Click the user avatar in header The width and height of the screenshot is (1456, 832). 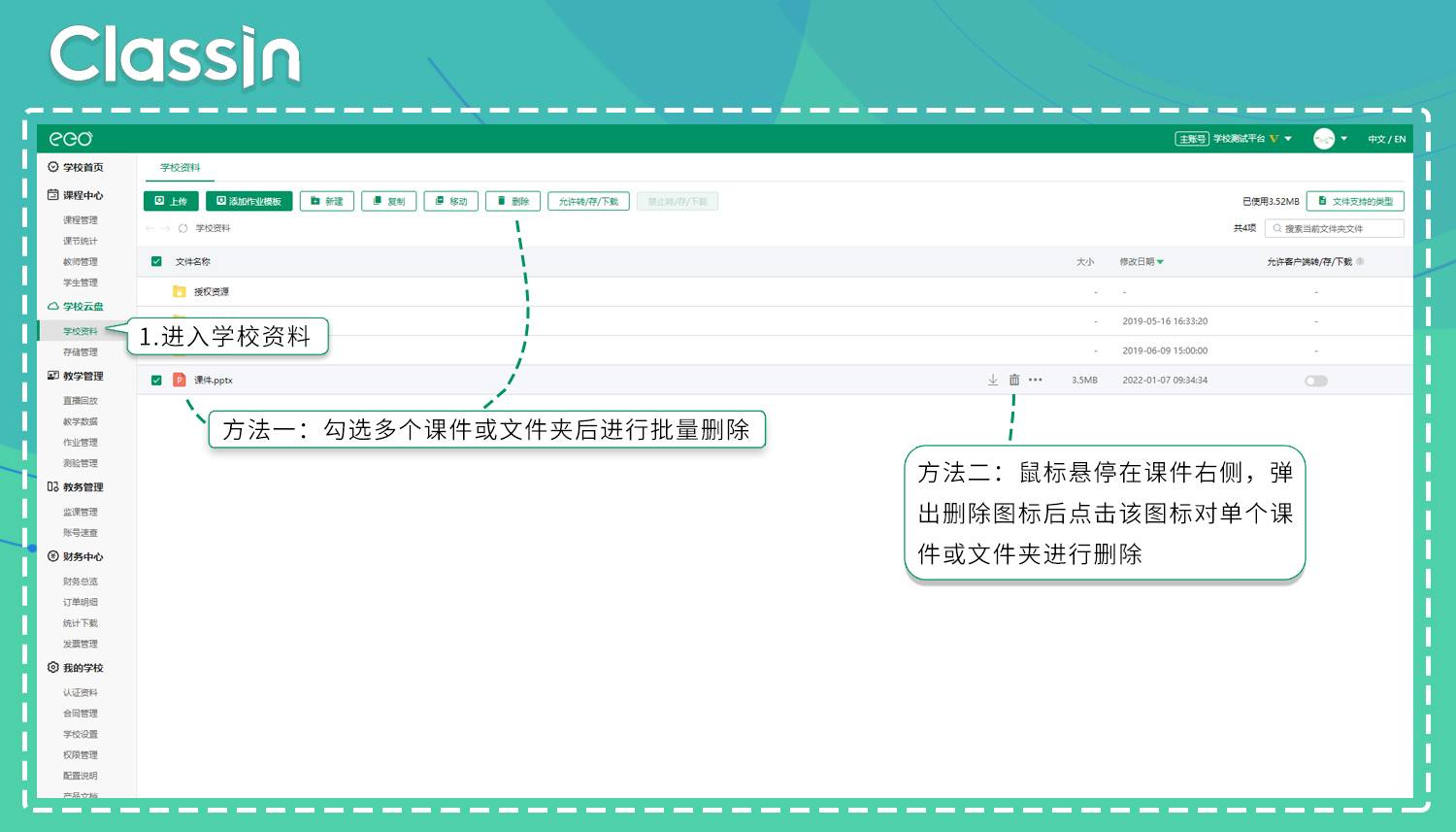point(1324,139)
